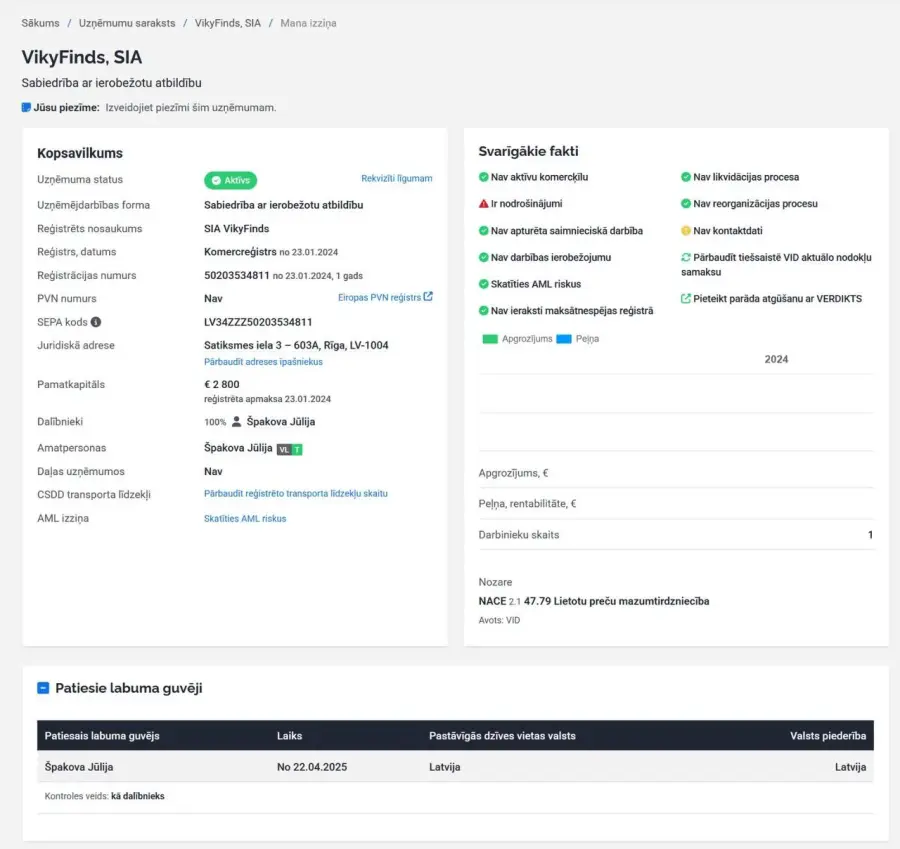Click the blue note icon beside Jūsu piezīme
Screen dimensions: 900x849
(x=26, y=107)
